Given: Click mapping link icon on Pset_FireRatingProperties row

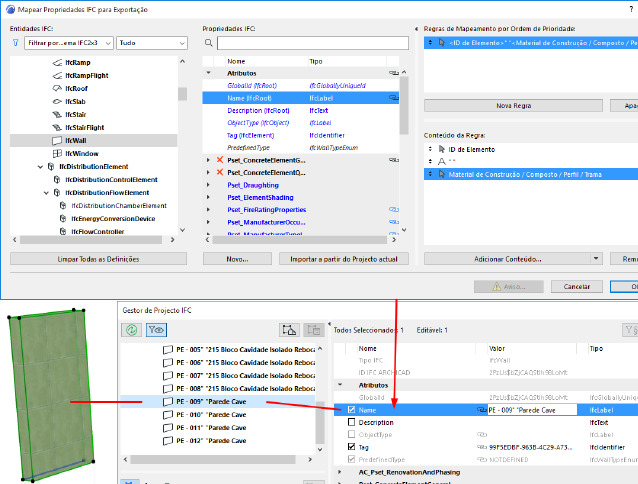Looking at the screenshot, I should tap(393, 210).
